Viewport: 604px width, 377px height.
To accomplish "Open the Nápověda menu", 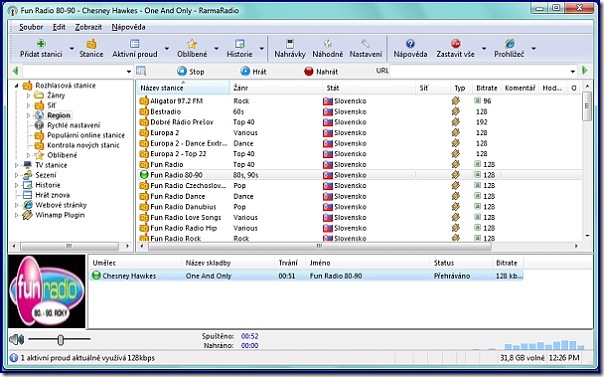I will tap(128, 27).
